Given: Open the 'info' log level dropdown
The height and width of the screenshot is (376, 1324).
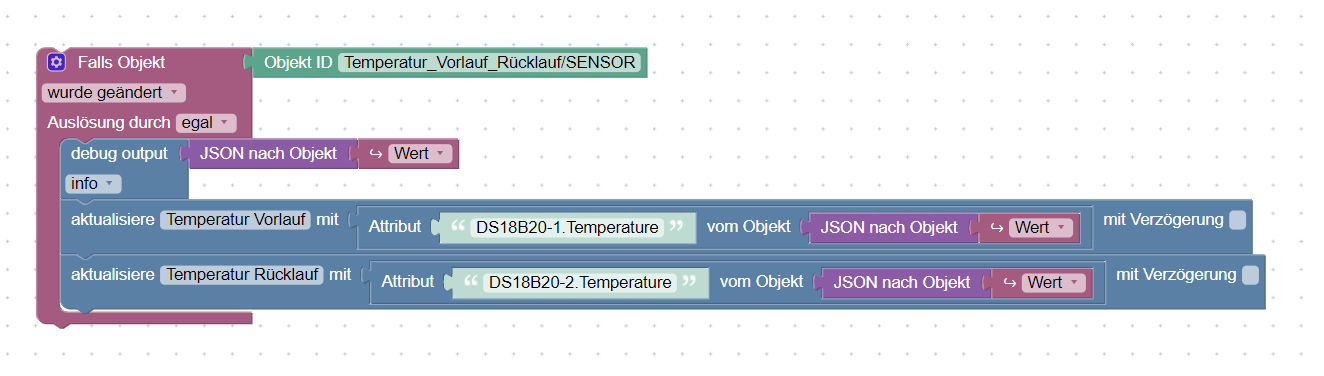Looking at the screenshot, I should point(93,184).
